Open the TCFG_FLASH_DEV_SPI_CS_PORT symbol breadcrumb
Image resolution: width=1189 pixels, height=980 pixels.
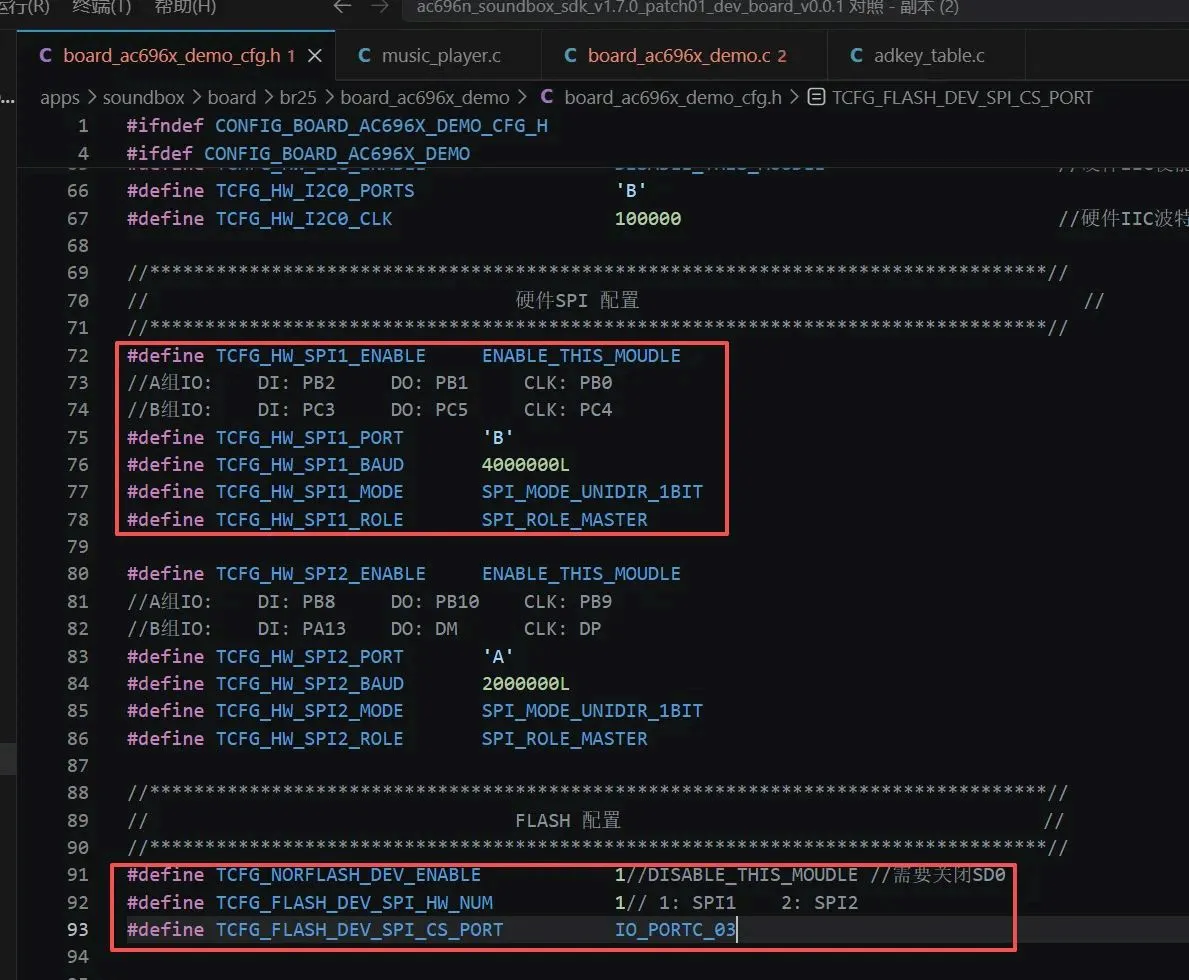pos(962,98)
